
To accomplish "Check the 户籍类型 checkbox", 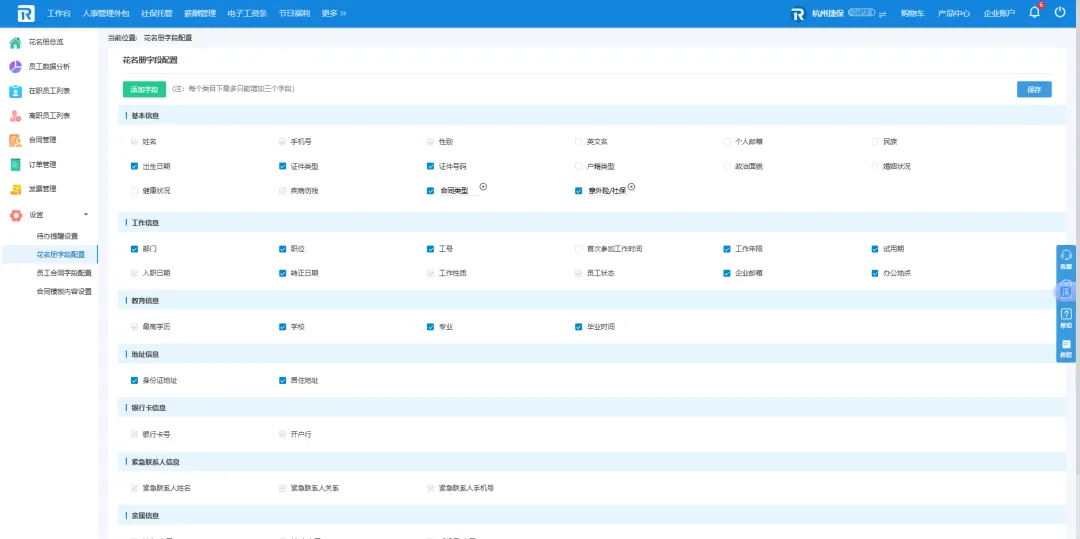I will pos(579,166).
